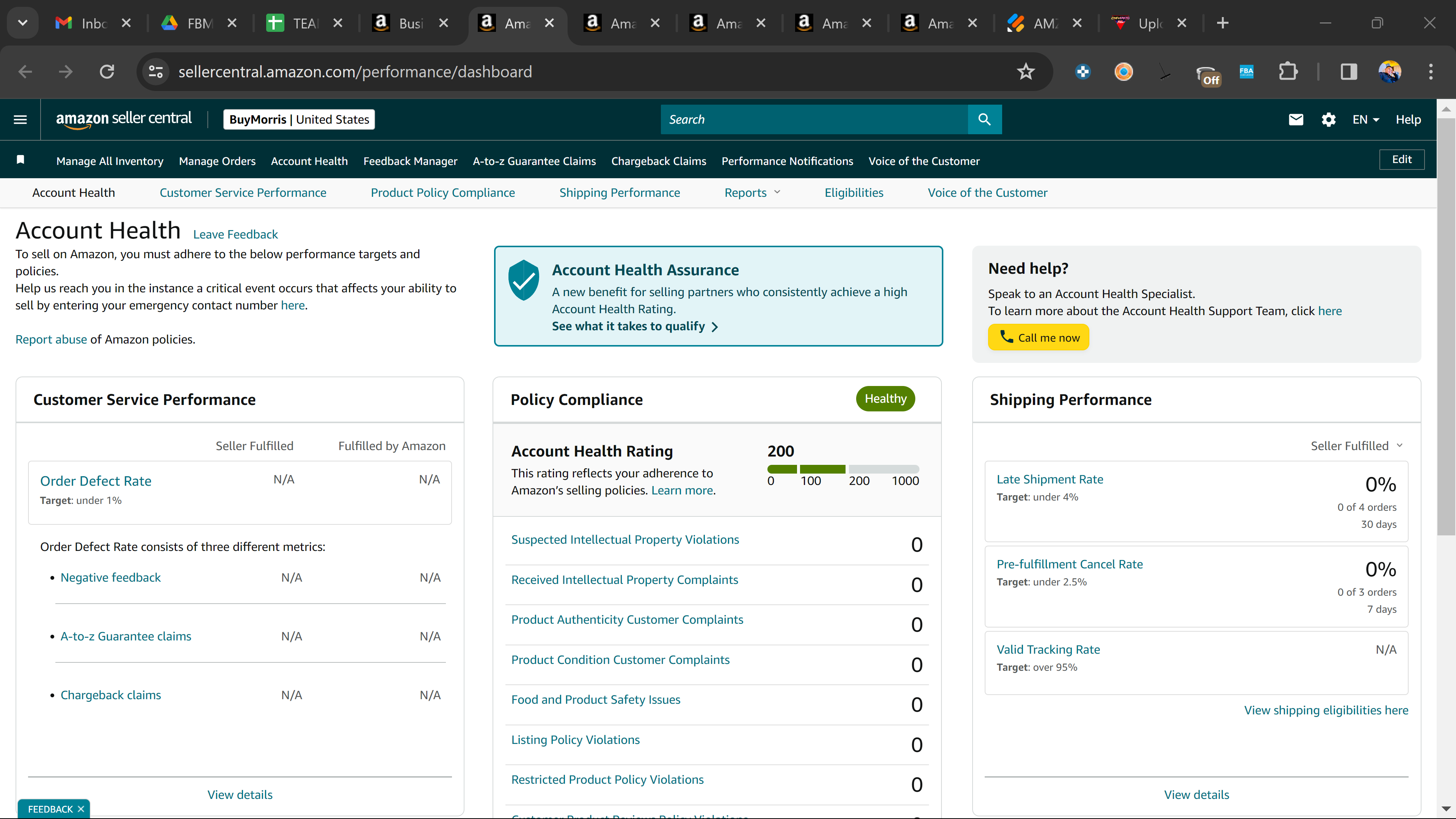The width and height of the screenshot is (1456, 819).
Task: Open buyer messages envelope icon
Action: (x=1296, y=119)
